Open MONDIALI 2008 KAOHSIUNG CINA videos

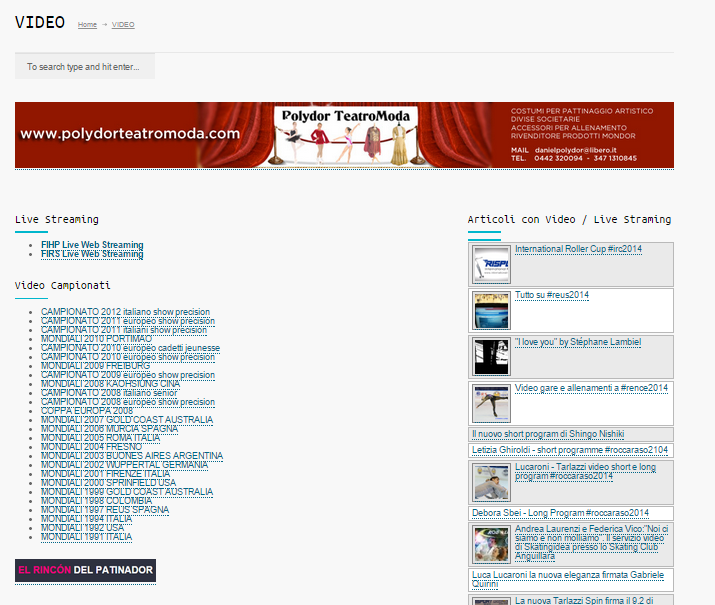[x=110, y=384]
